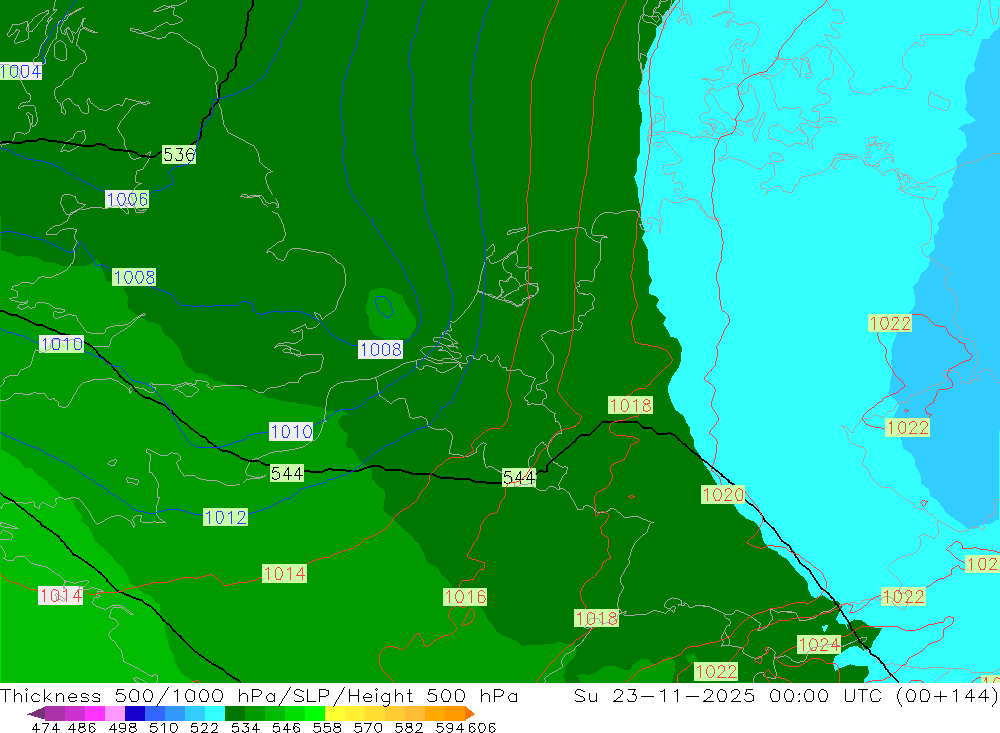The height and width of the screenshot is (733, 1000).
Task: Click the 1016 isobar label
Action: (x=465, y=597)
